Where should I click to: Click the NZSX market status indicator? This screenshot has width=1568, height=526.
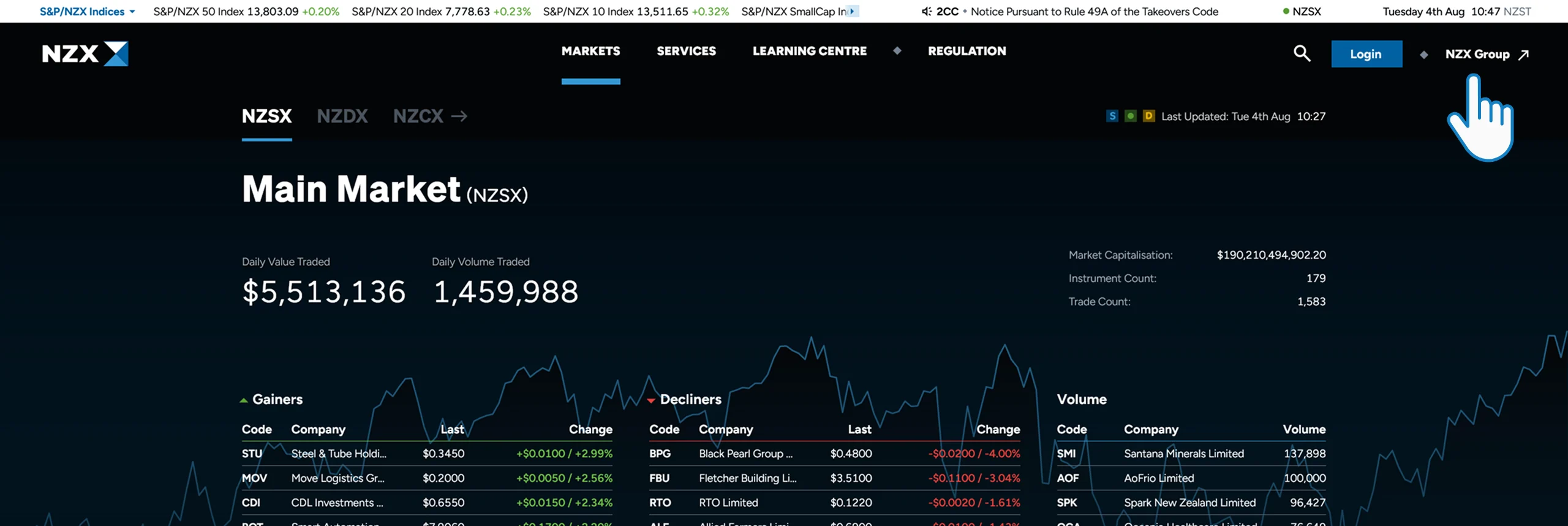[x=1302, y=11]
